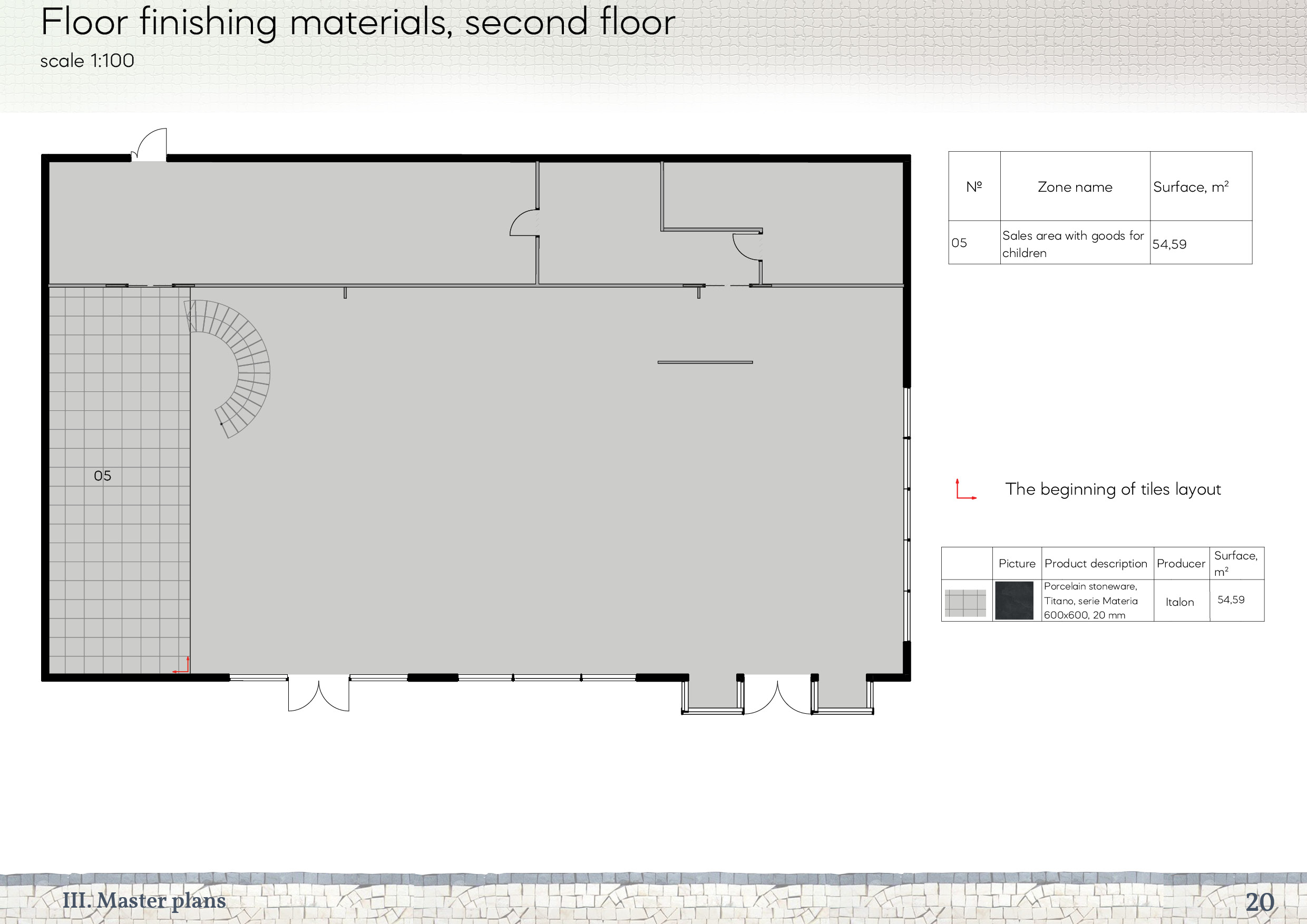Click the 'III. Master plans' footer text
The image size is (1307, 924).
(144, 900)
